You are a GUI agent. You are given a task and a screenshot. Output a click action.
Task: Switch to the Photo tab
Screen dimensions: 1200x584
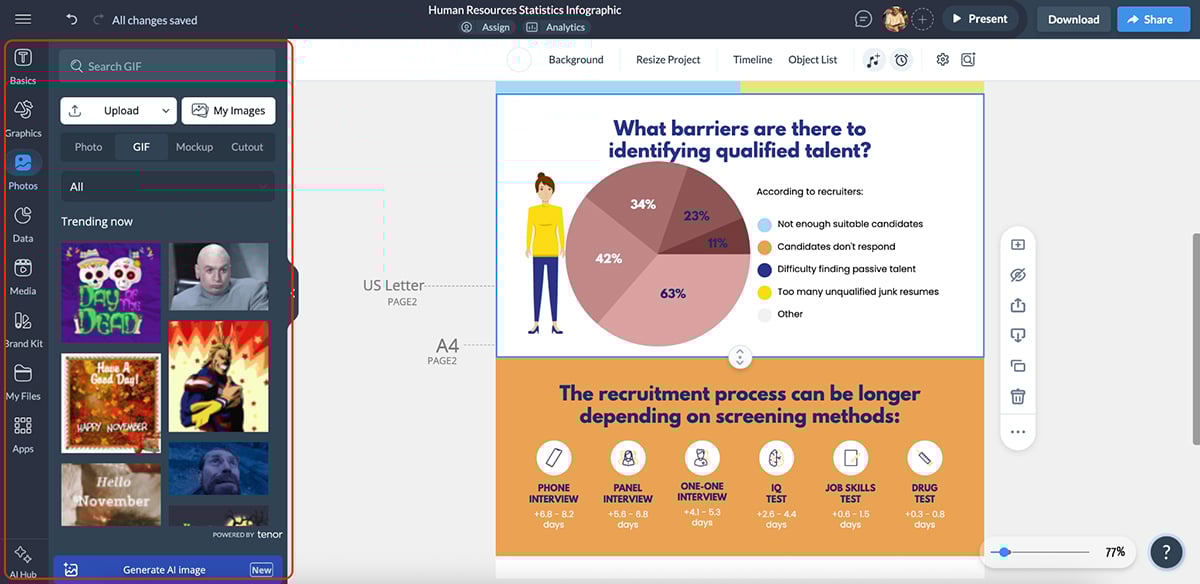(88, 147)
